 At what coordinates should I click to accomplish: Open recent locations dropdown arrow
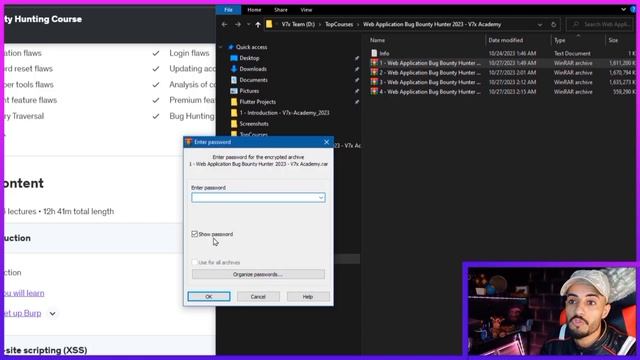pos(248,24)
